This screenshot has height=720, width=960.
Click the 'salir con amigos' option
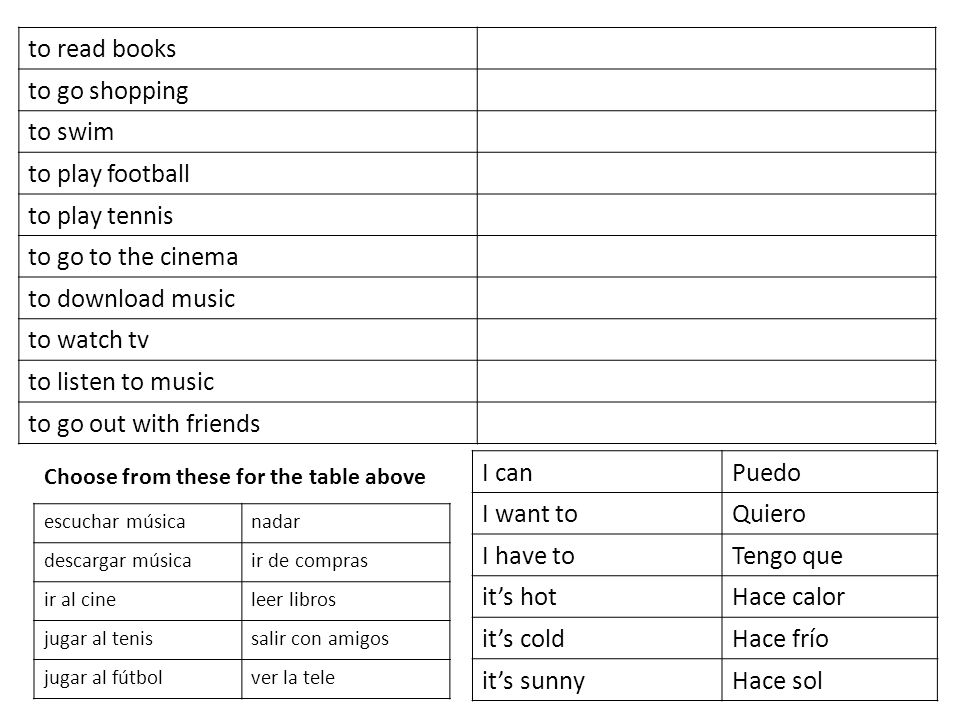pyautogui.click(x=346, y=640)
